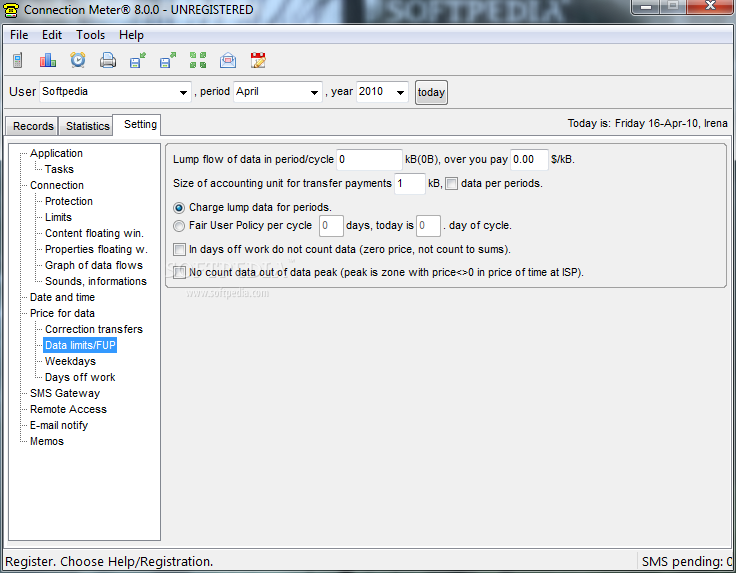The width and height of the screenshot is (736, 573).
Task: Select Tasks in settings tree
Action: point(59,169)
